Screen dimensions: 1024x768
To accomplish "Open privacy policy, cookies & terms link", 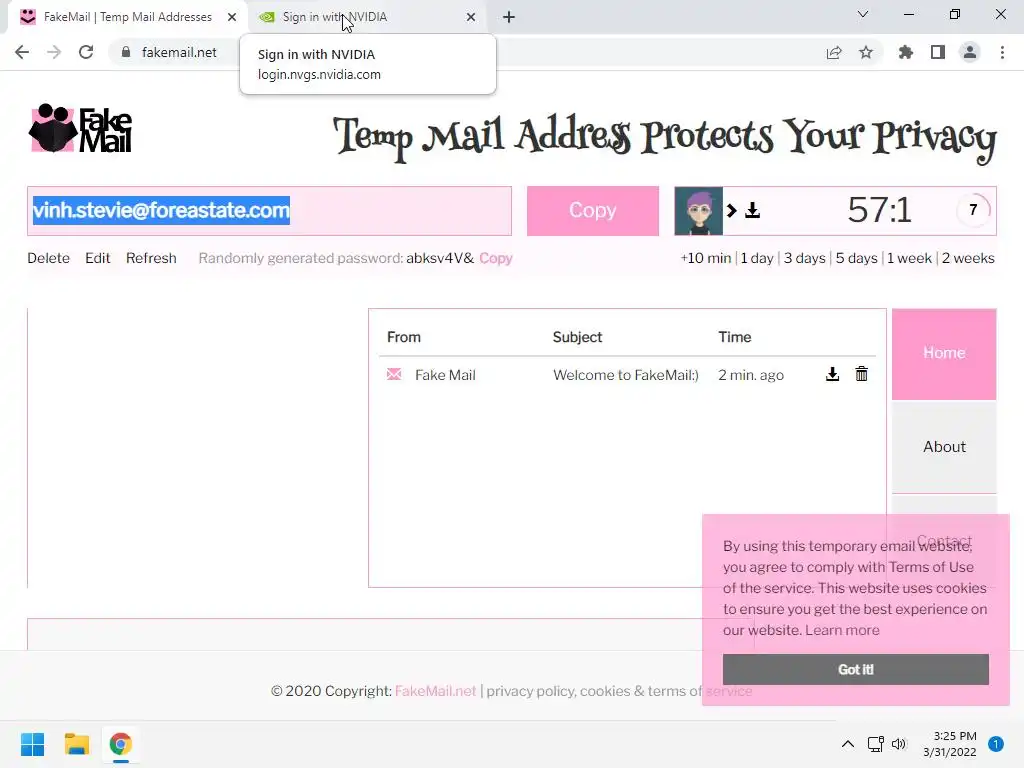I will [x=619, y=691].
